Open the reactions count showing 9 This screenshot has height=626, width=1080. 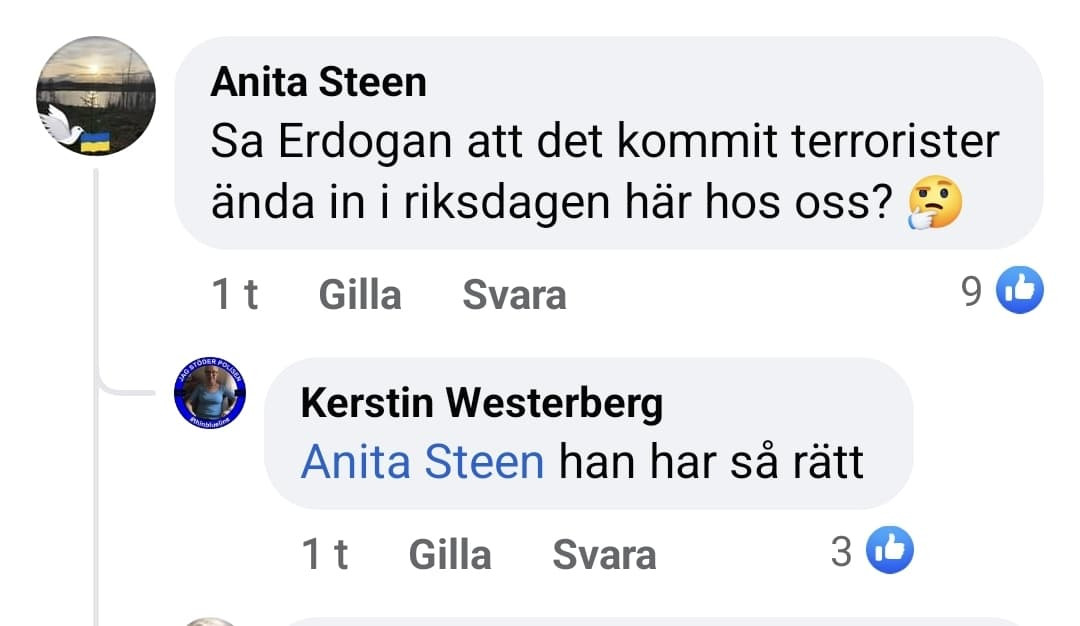(x=971, y=292)
